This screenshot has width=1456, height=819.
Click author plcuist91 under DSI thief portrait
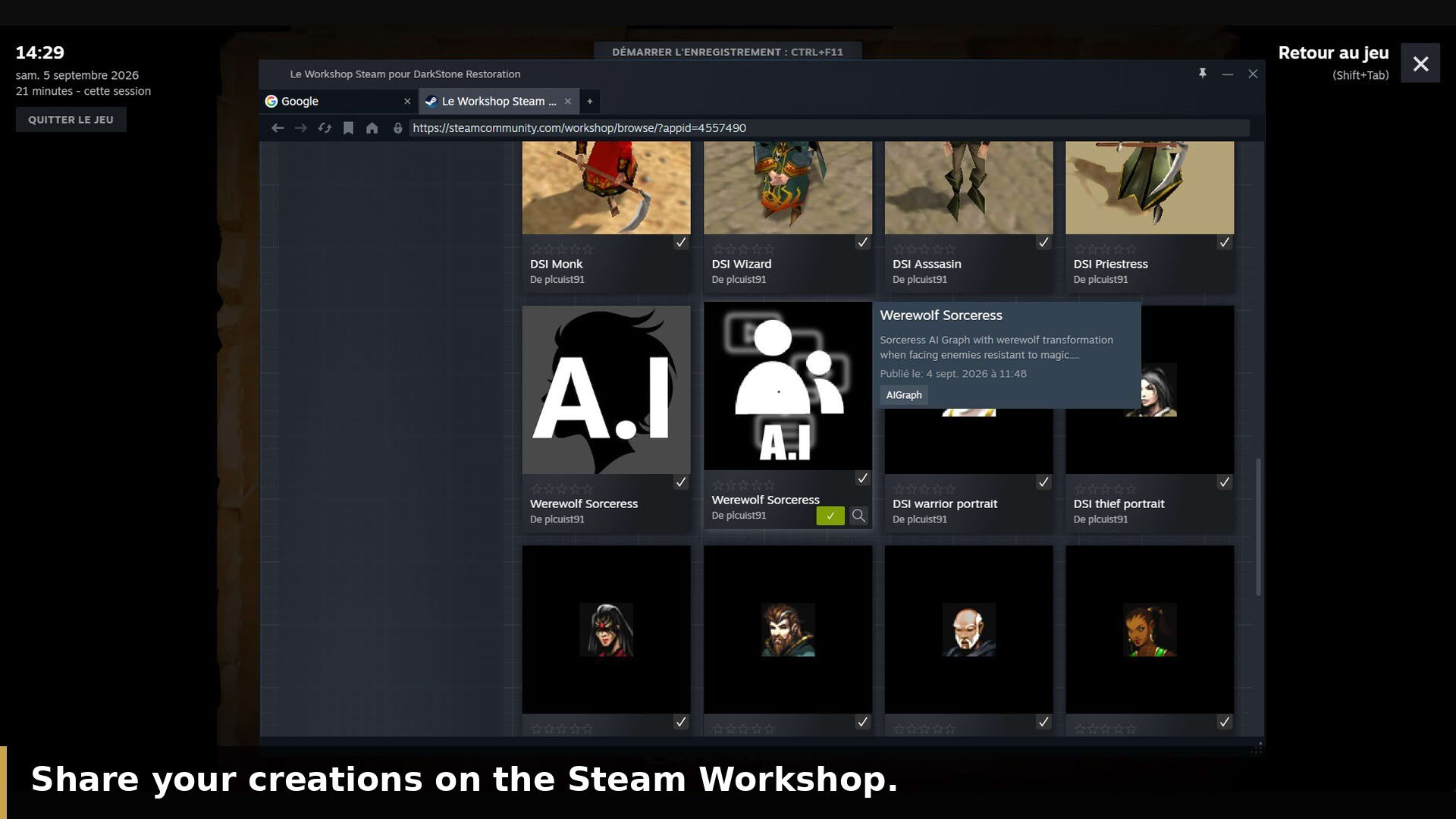click(1108, 519)
